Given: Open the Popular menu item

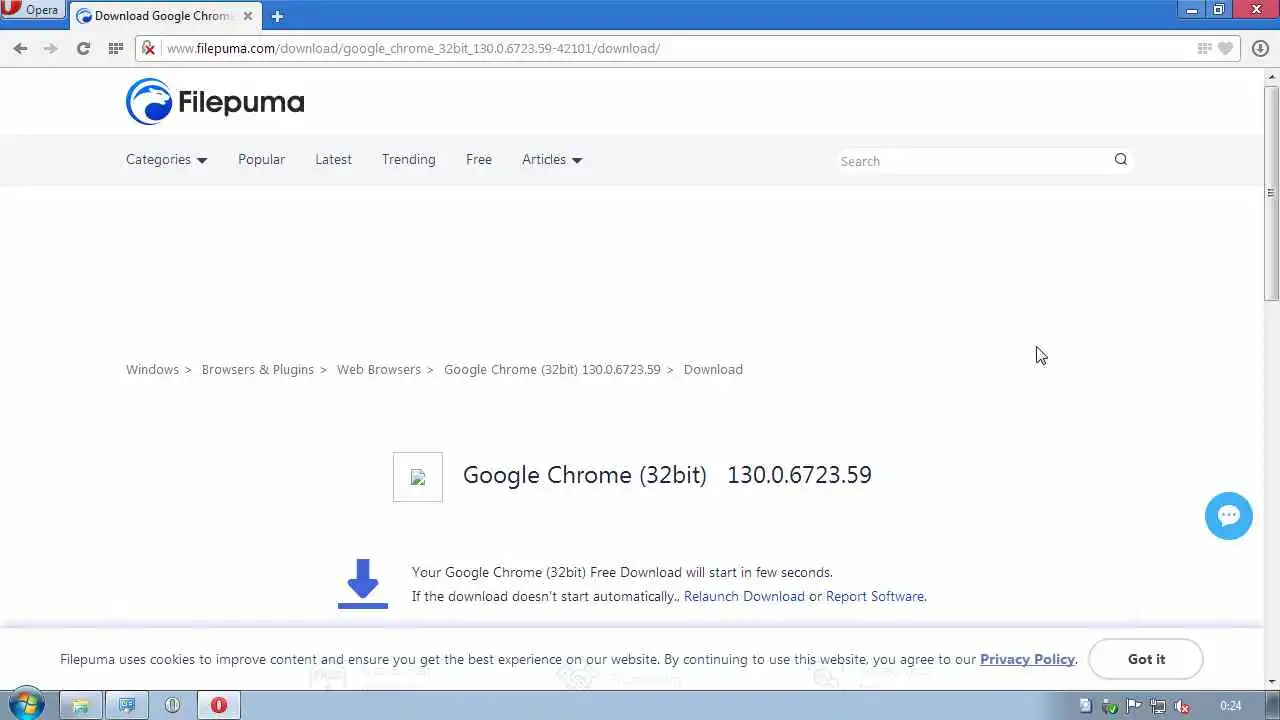Looking at the screenshot, I should (x=261, y=159).
